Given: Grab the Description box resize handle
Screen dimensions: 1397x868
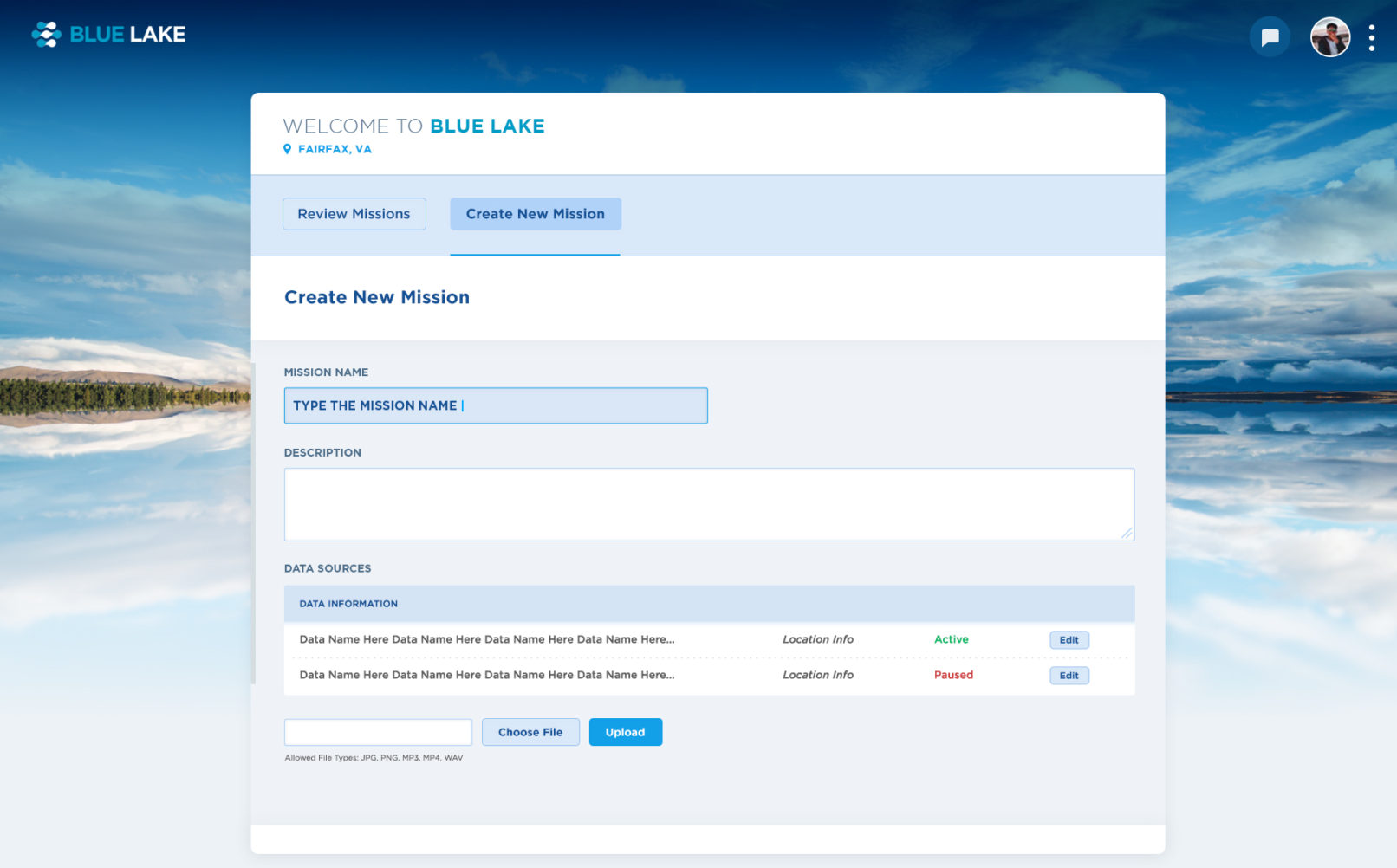Looking at the screenshot, I should click(1127, 534).
